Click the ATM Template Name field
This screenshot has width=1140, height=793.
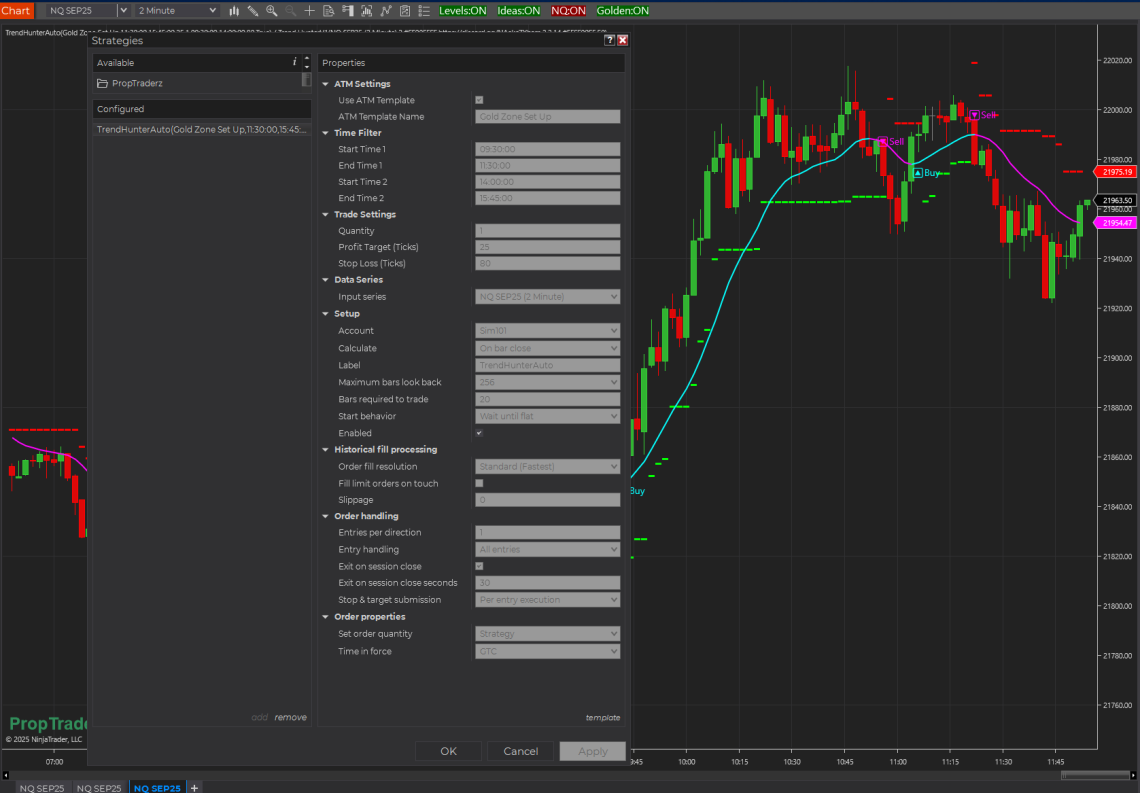coord(547,116)
